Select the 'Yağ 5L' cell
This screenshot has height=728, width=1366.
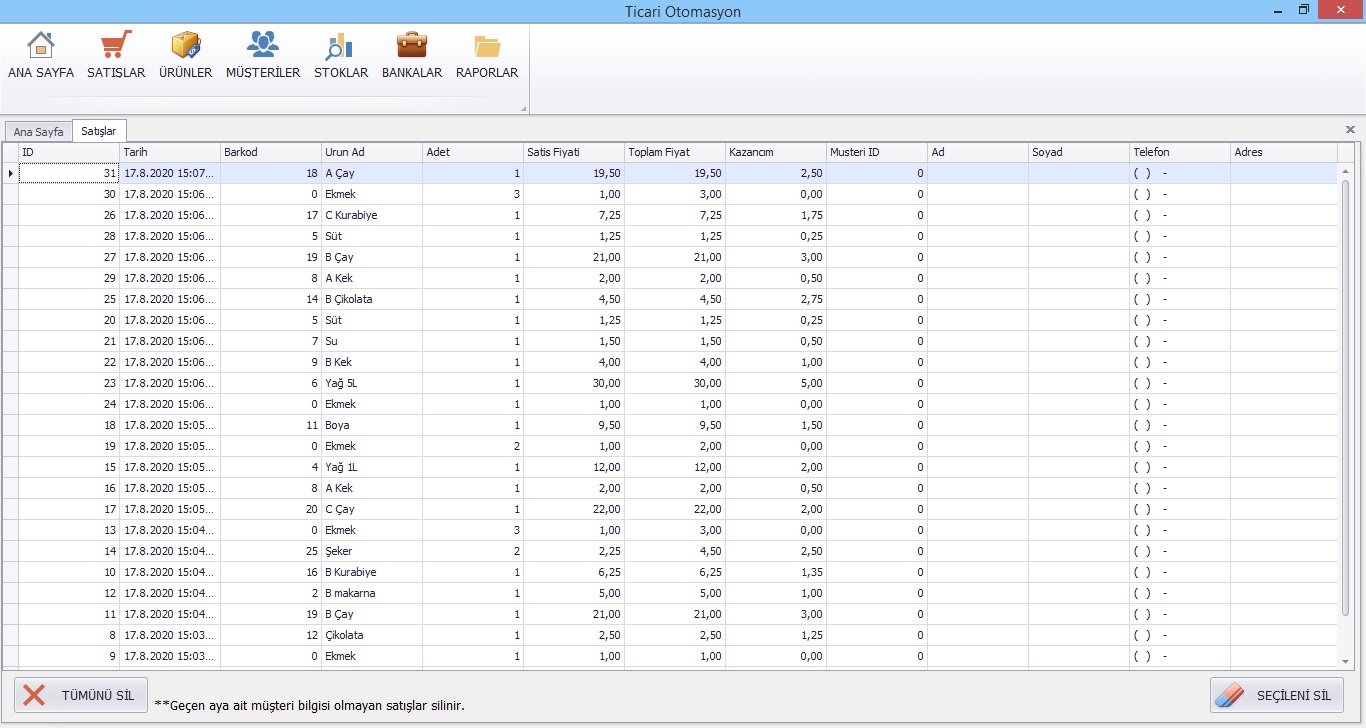point(371,383)
